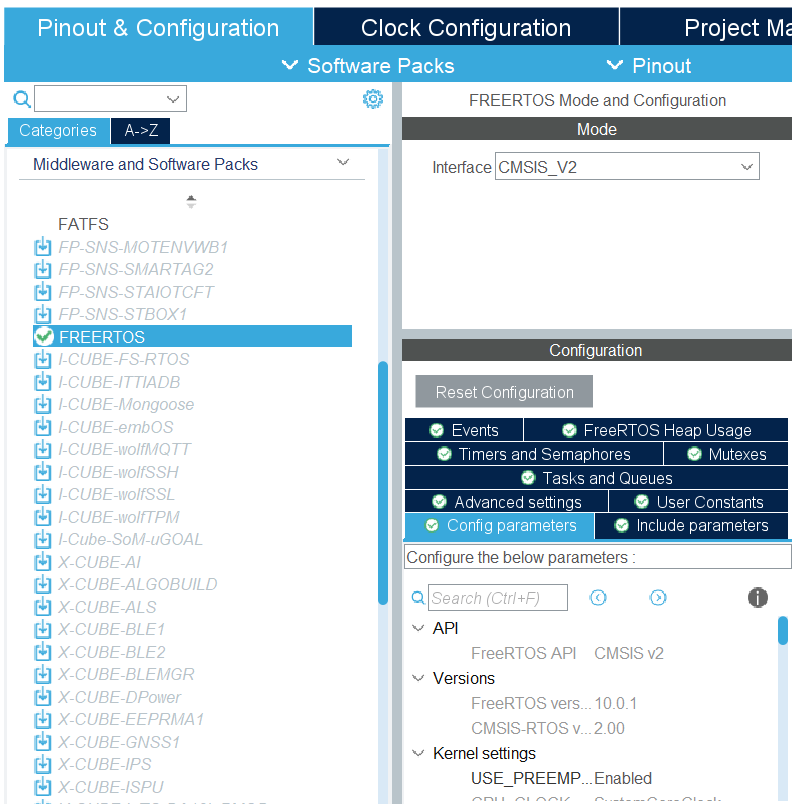Viewport: 792px width, 804px height.
Task: Collapse the Kernel settings group
Action: (x=418, y=753)
